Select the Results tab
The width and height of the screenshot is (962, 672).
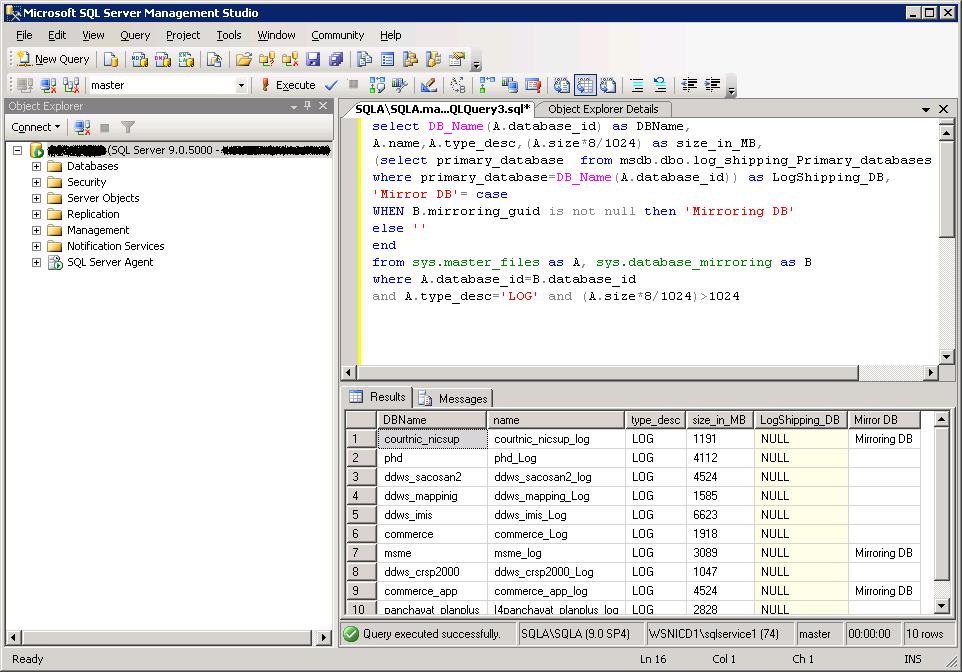point(378,397)
